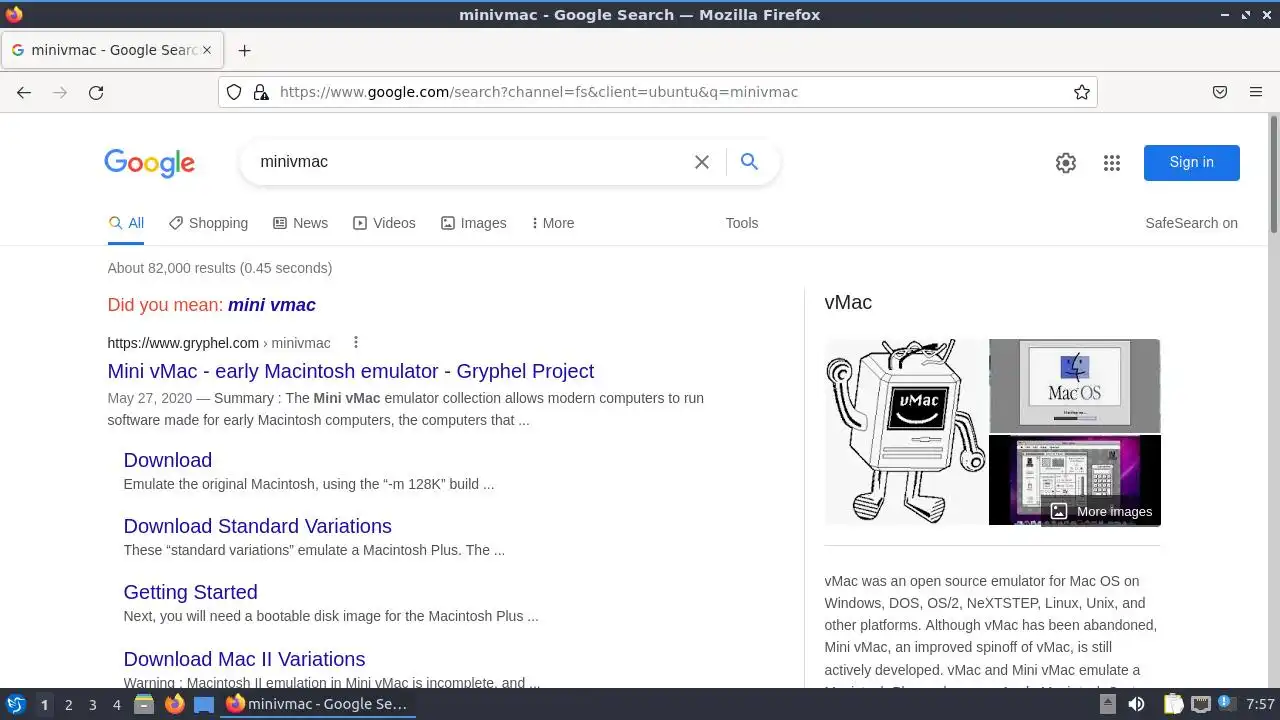Click the site padlock icon

click(x=261, y=92)
